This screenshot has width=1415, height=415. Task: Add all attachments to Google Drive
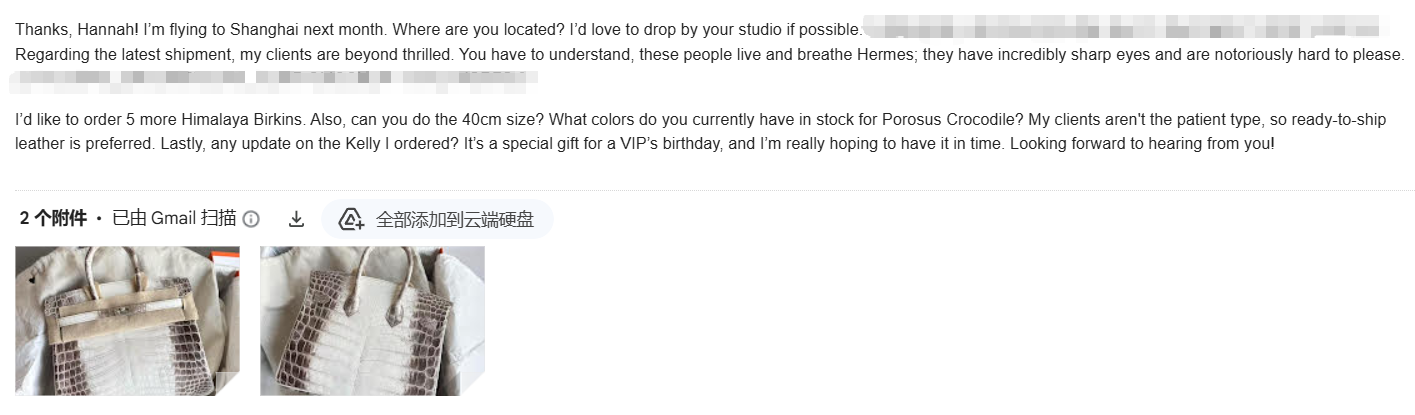[437, 219]
